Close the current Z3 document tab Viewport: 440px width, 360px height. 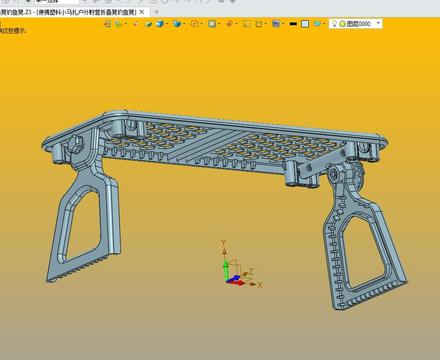click(x=142, y=12)
